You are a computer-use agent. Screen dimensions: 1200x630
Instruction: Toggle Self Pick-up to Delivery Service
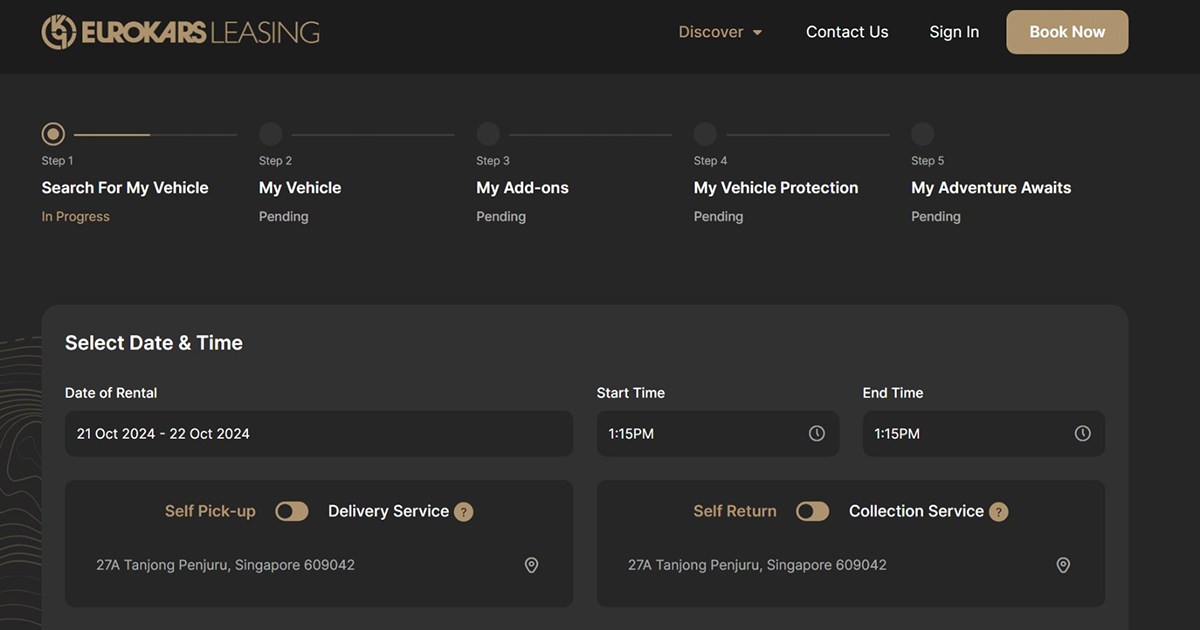(x=292, y=512)
